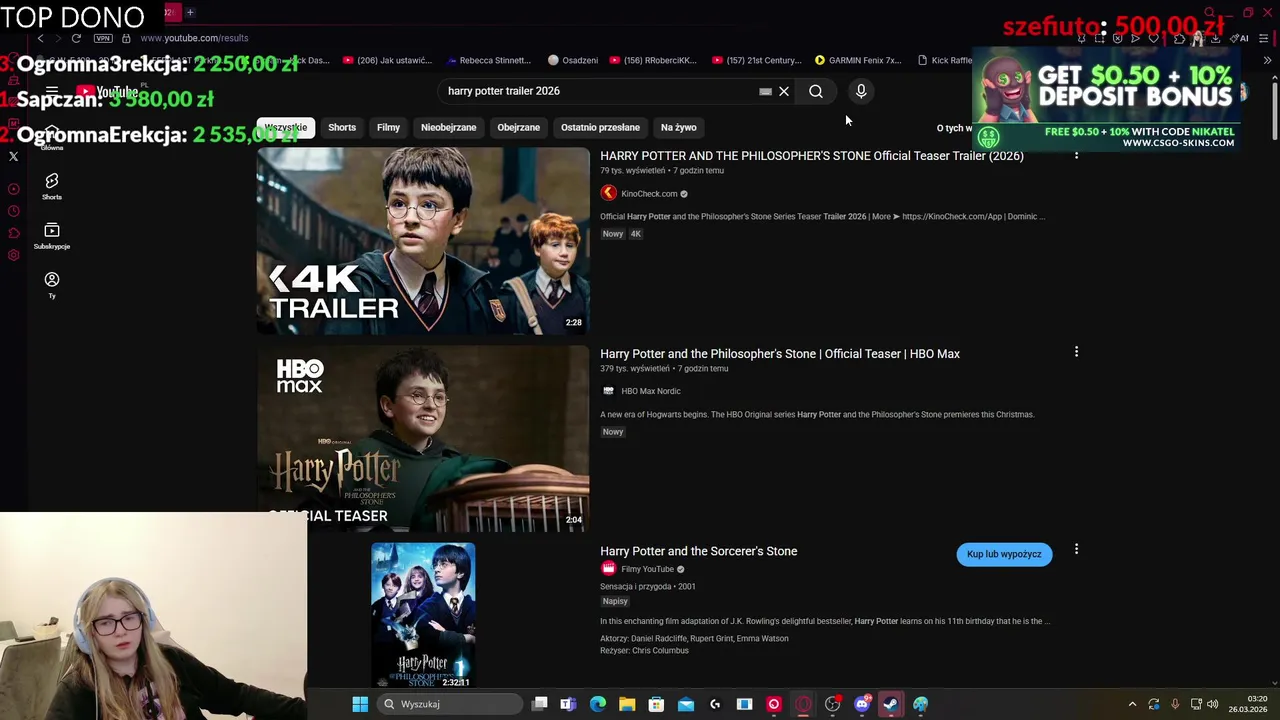Open more options for KinoCheck trailer result
The height and width of the screenshot is (720, 1280).
(x=1076, y=155)
